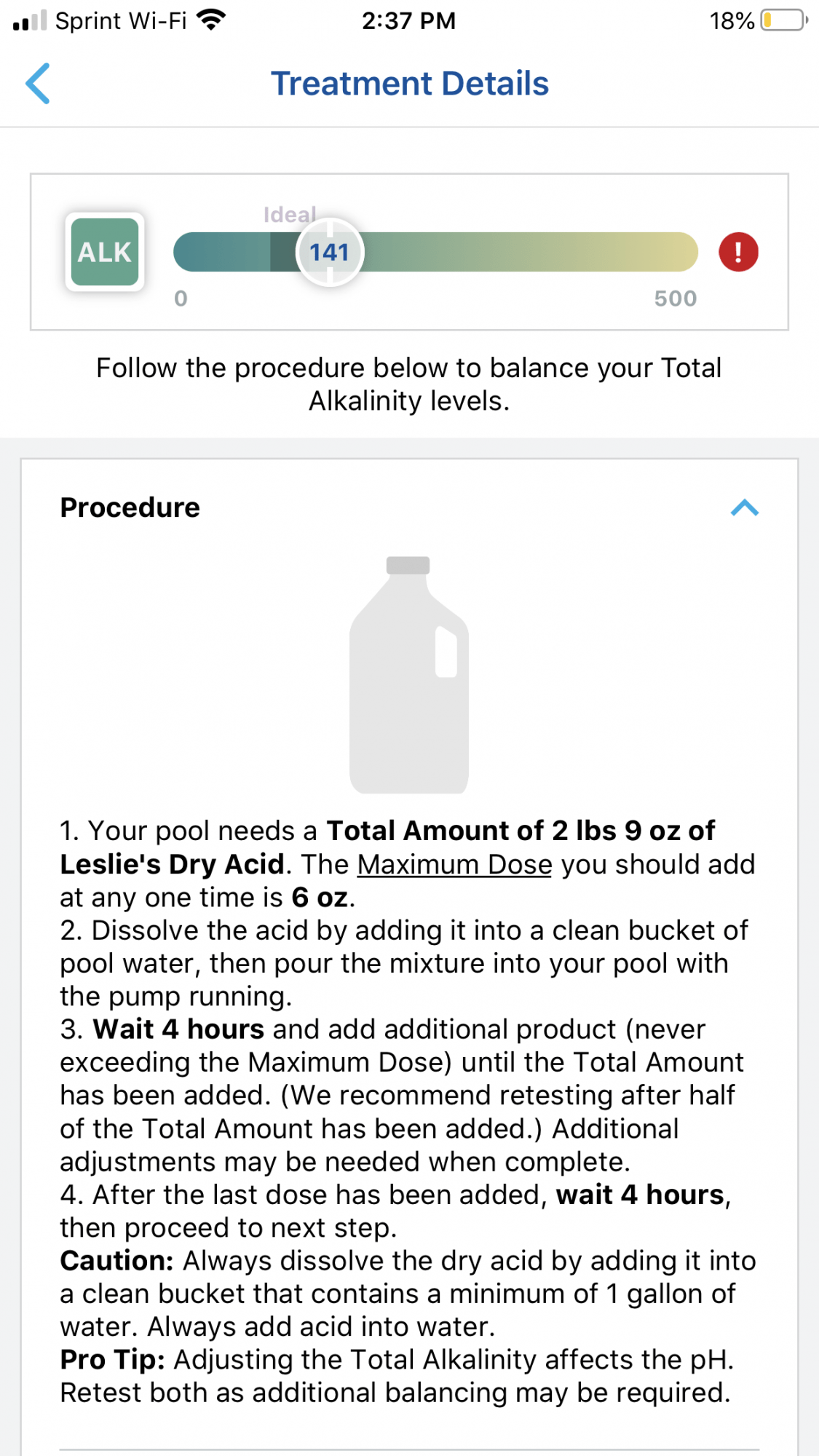819x1456 pixels.
Task: Tap the 0 minimum scale label
Action: 181,298
